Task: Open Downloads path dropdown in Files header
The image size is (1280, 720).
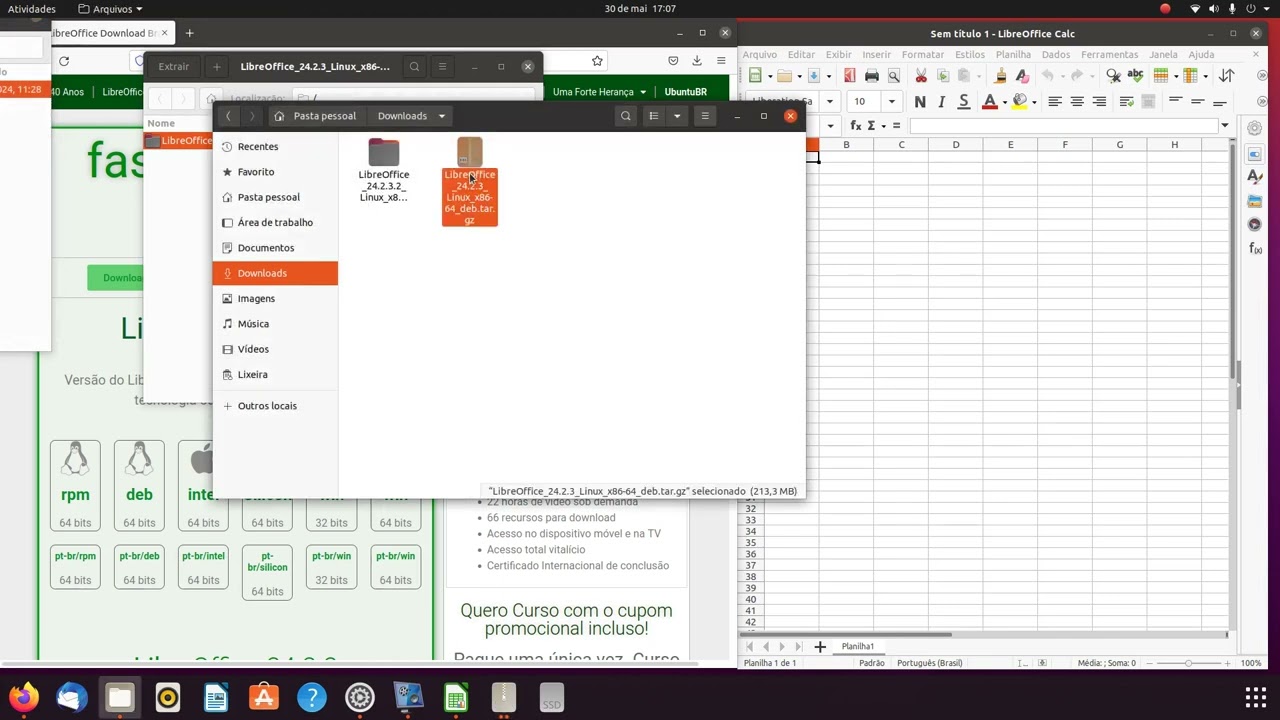Action: point(441,116)
